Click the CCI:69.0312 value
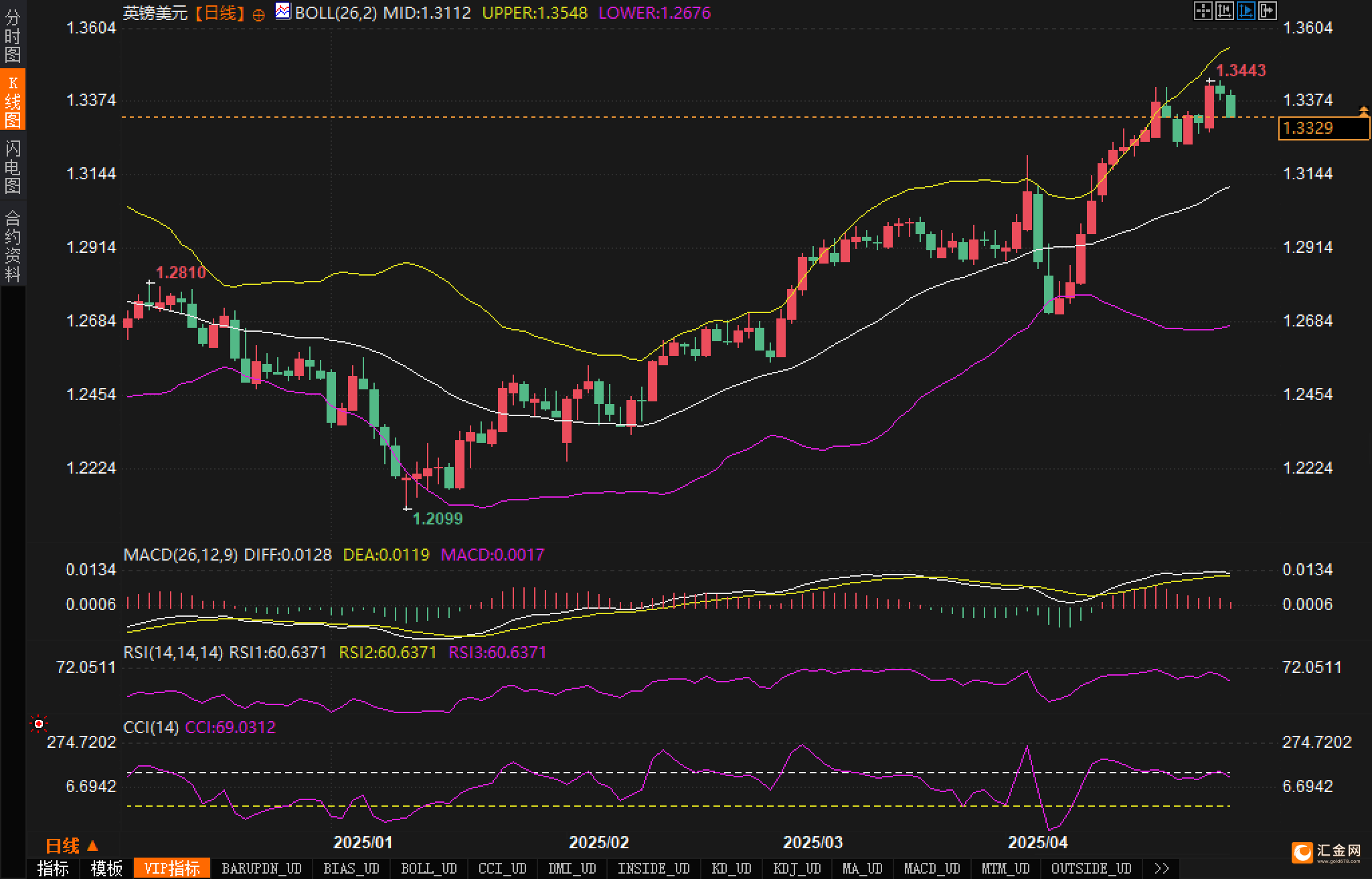This screenshot has height=879, width=1372. tap(230, 727)
